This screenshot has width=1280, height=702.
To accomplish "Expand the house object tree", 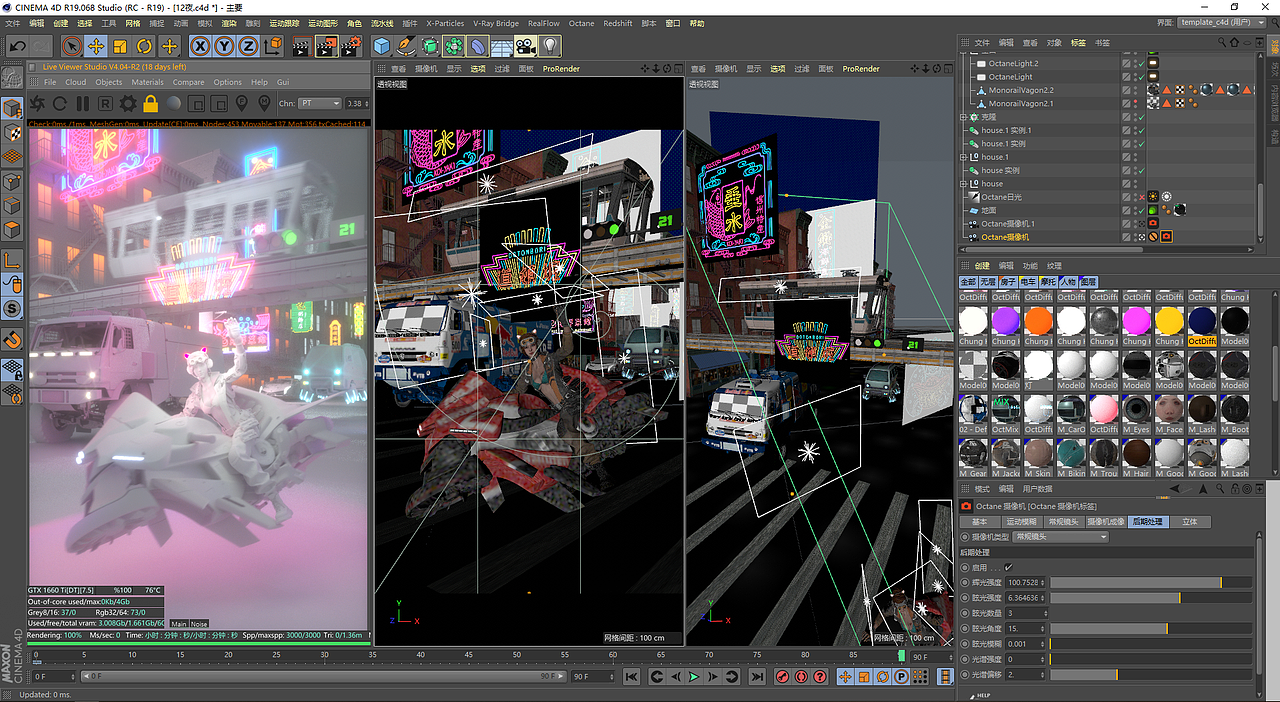I will point(964,184).
